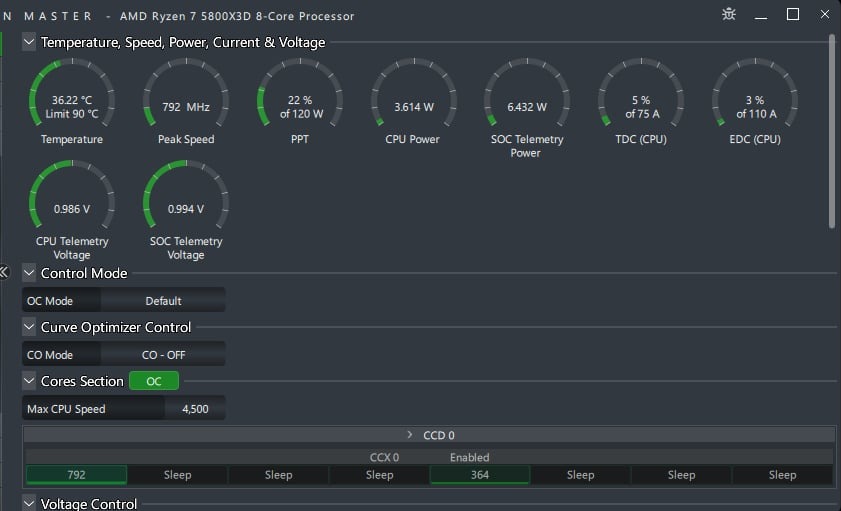
Task: Select the first core showing 792
Action: coord(76,475)
